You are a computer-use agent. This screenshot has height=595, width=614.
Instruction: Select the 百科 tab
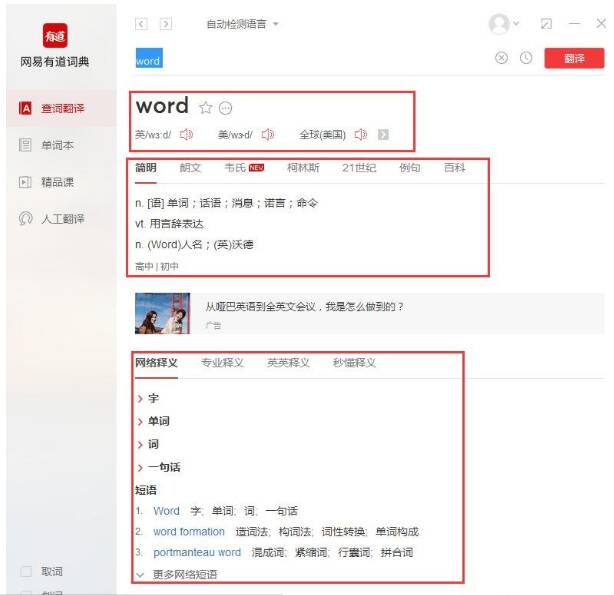pos(455,168)
